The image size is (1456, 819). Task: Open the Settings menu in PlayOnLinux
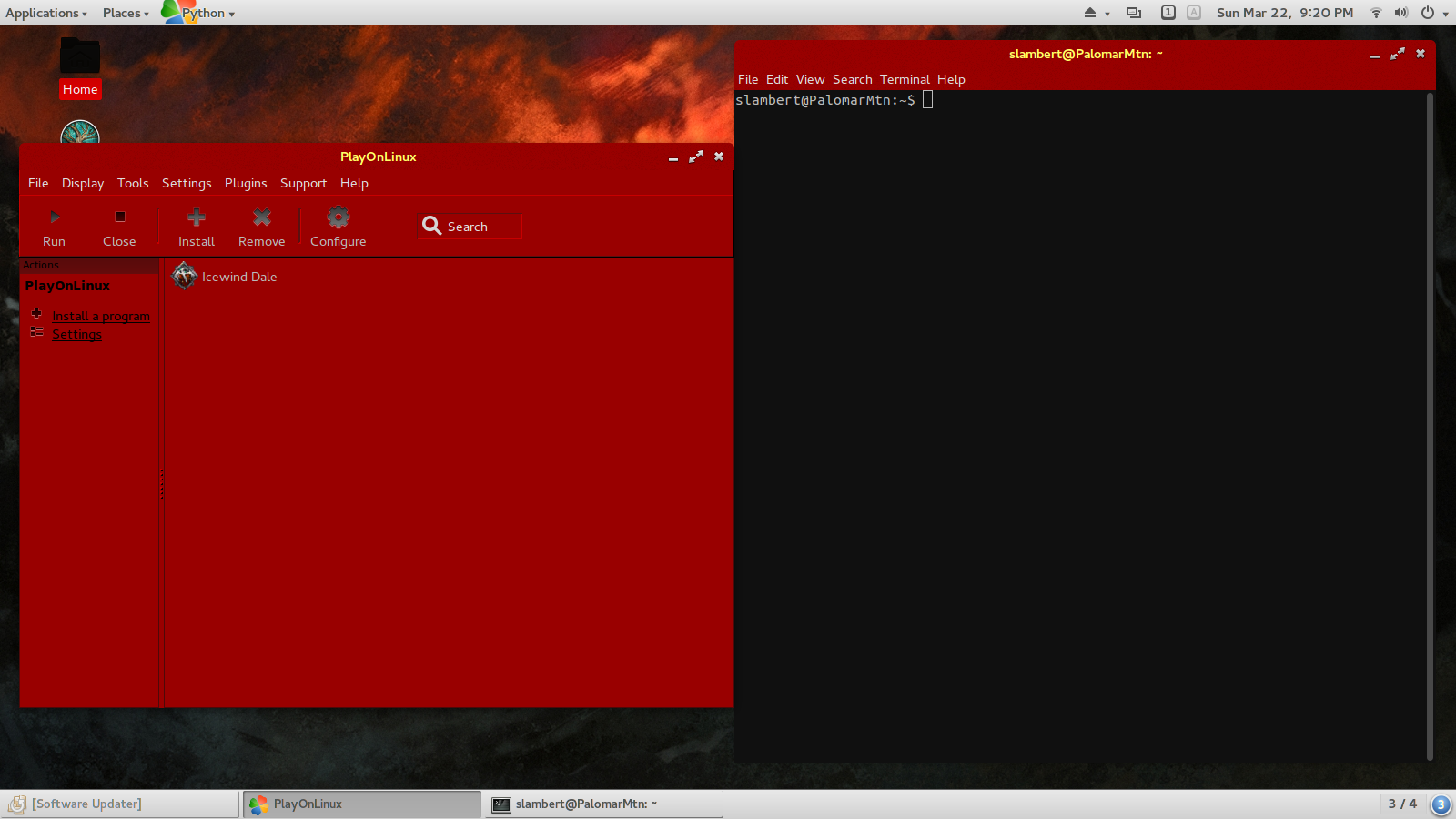[x=187, y=183]
